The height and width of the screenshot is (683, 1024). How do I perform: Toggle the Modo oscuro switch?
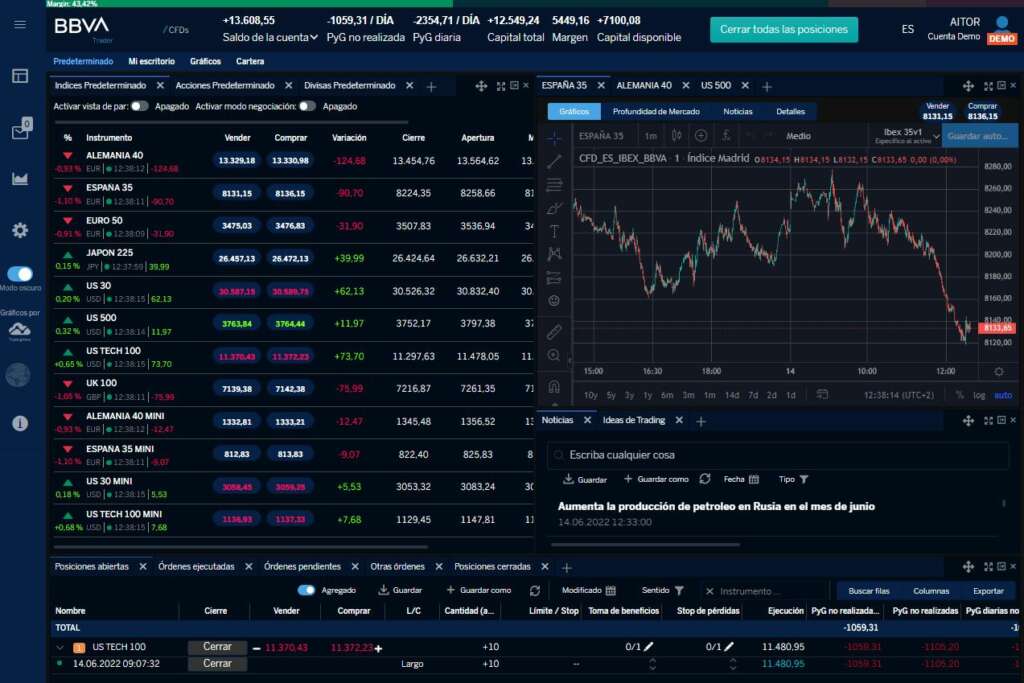[x=20, y=274]
